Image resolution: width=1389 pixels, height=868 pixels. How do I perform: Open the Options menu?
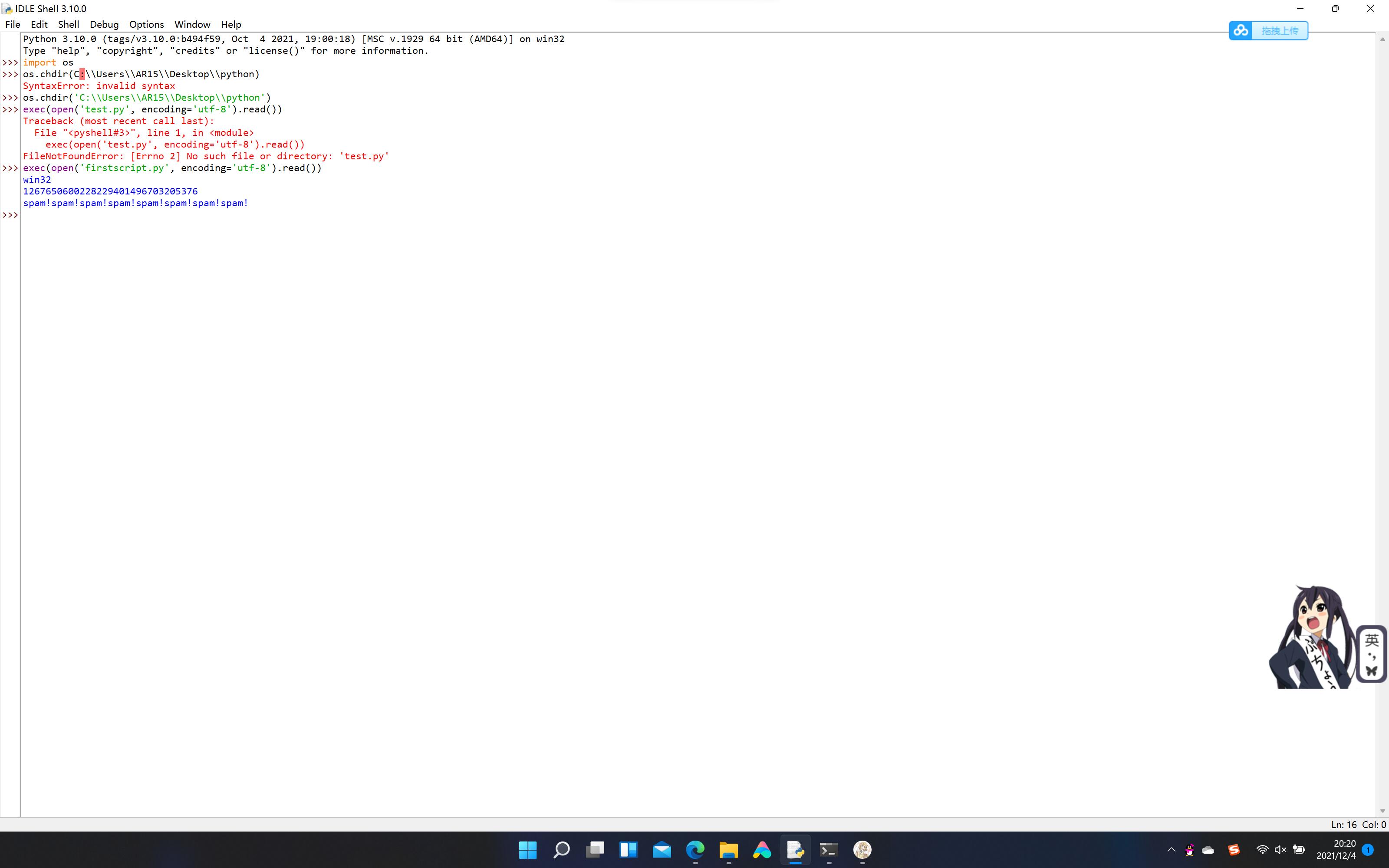point(146,24)
